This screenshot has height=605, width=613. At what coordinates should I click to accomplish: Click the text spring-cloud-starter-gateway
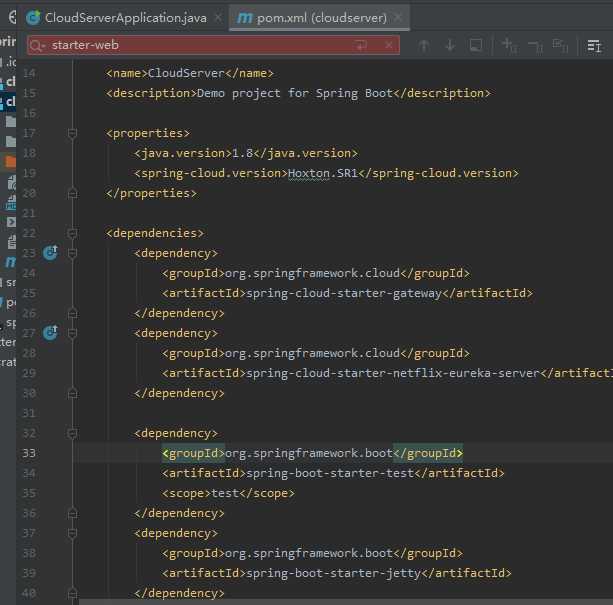point(344,293)
